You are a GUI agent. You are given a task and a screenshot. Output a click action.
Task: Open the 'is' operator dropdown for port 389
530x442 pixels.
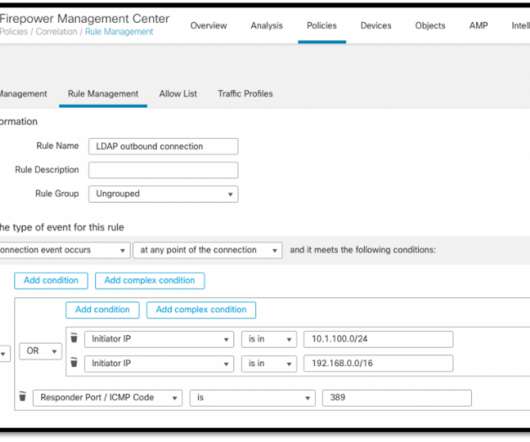click(x=252, y=398)
